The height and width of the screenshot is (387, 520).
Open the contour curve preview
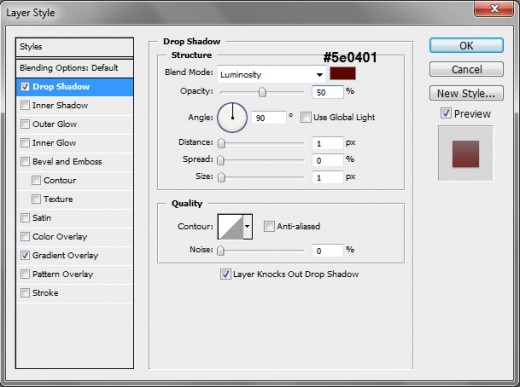(x=230, y=227)
